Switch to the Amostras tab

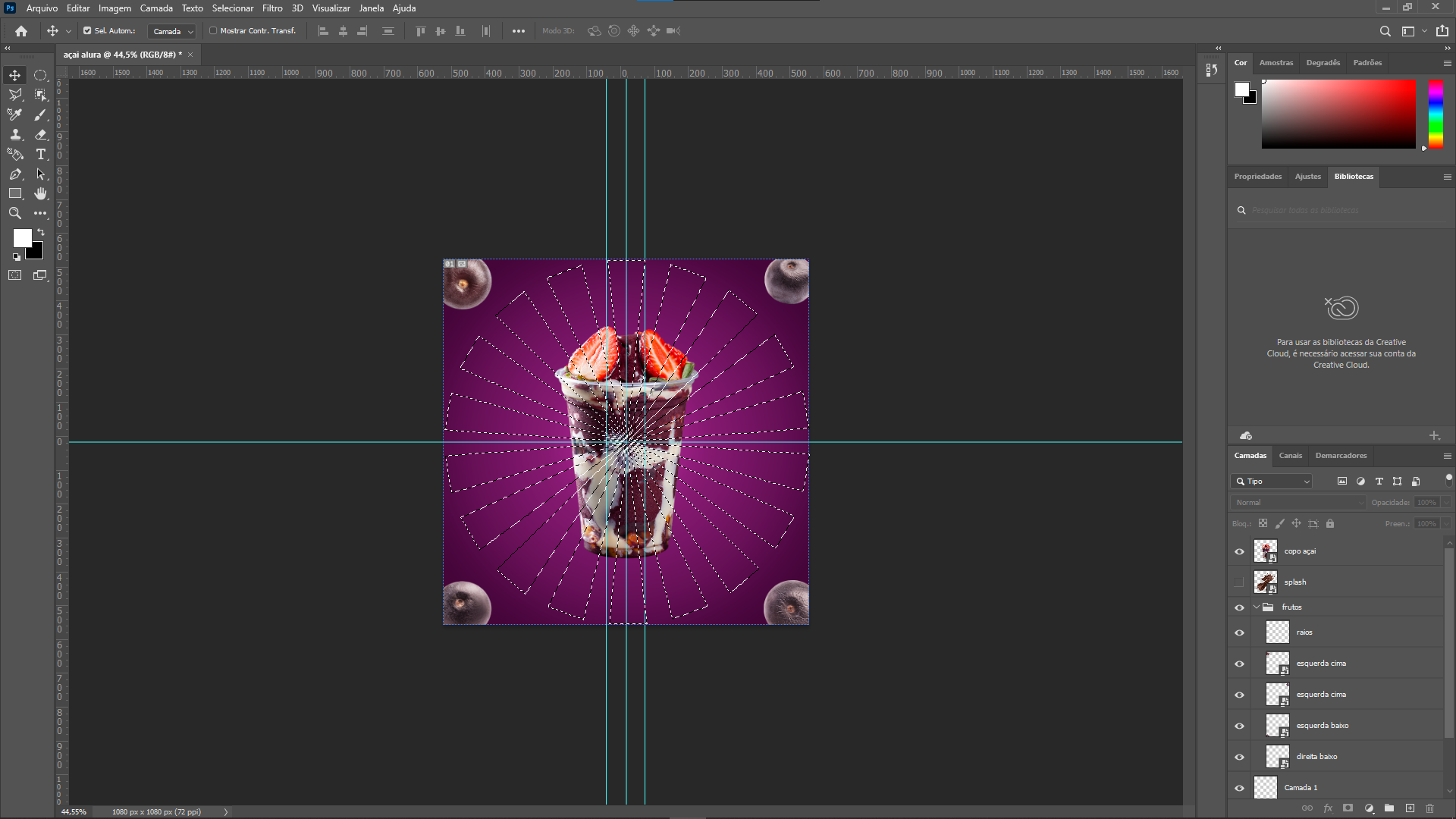[x=1276, y=63]
